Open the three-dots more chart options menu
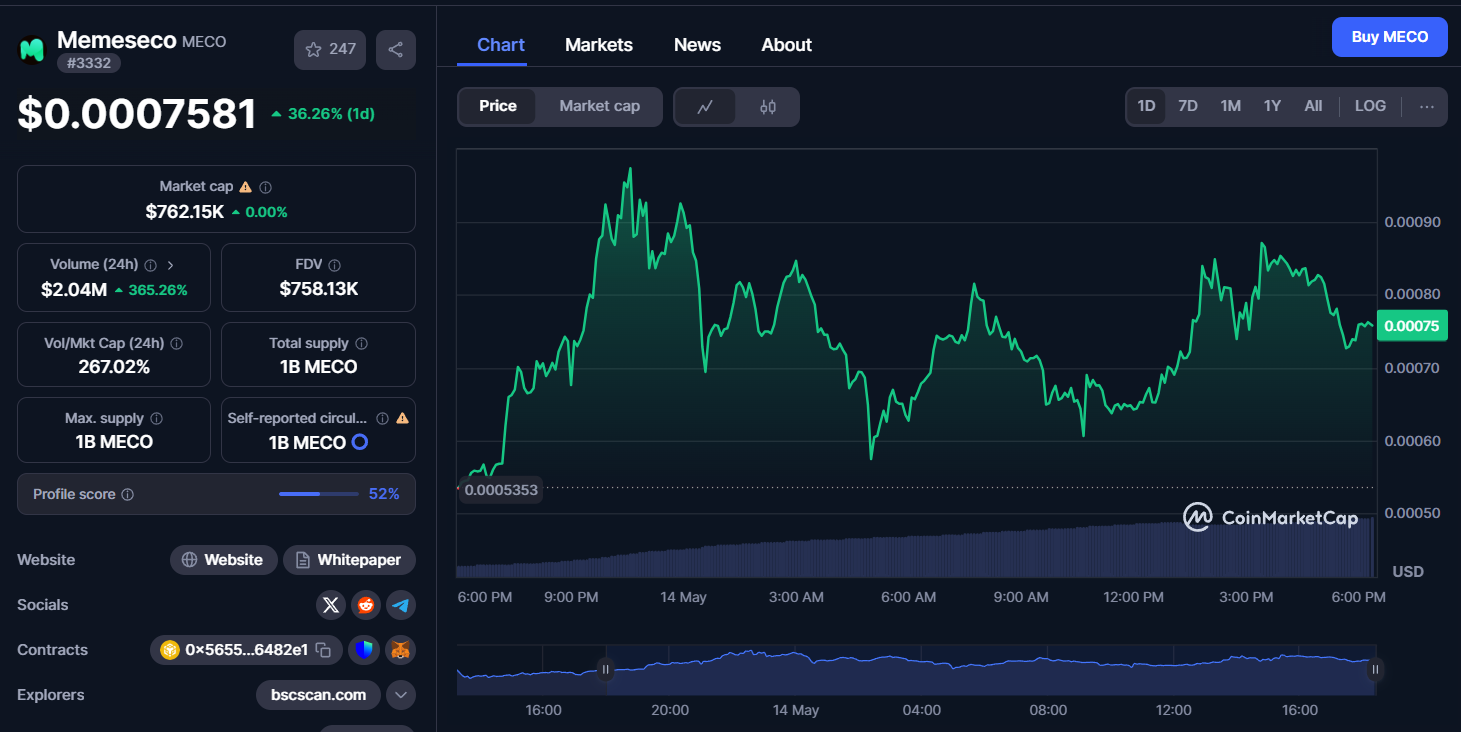The width and height of the screenshot is (1461, 732). pos(1427,107)
